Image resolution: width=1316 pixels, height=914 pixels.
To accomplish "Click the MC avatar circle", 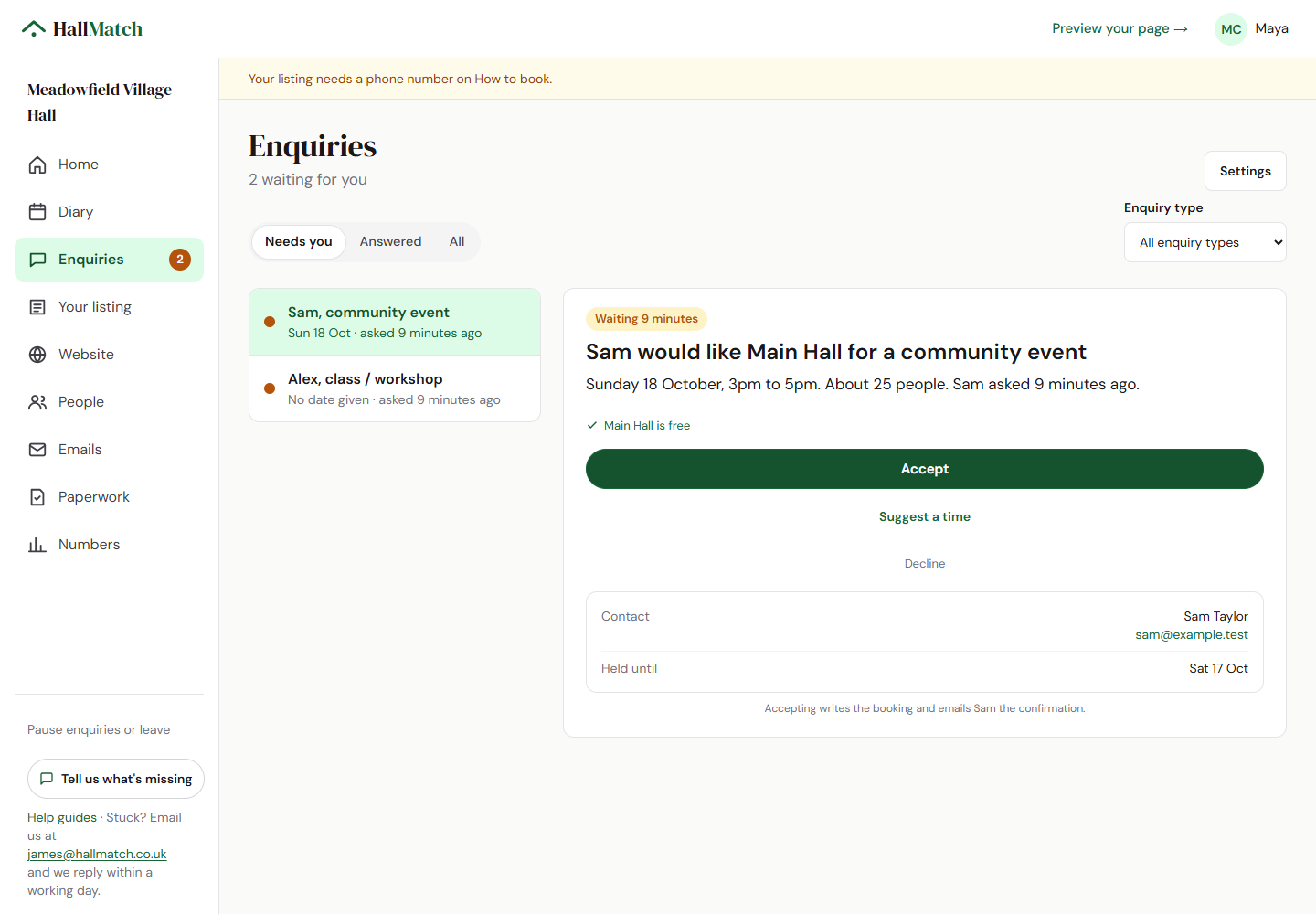I will pyautogui.click(x=1231, y=29).
